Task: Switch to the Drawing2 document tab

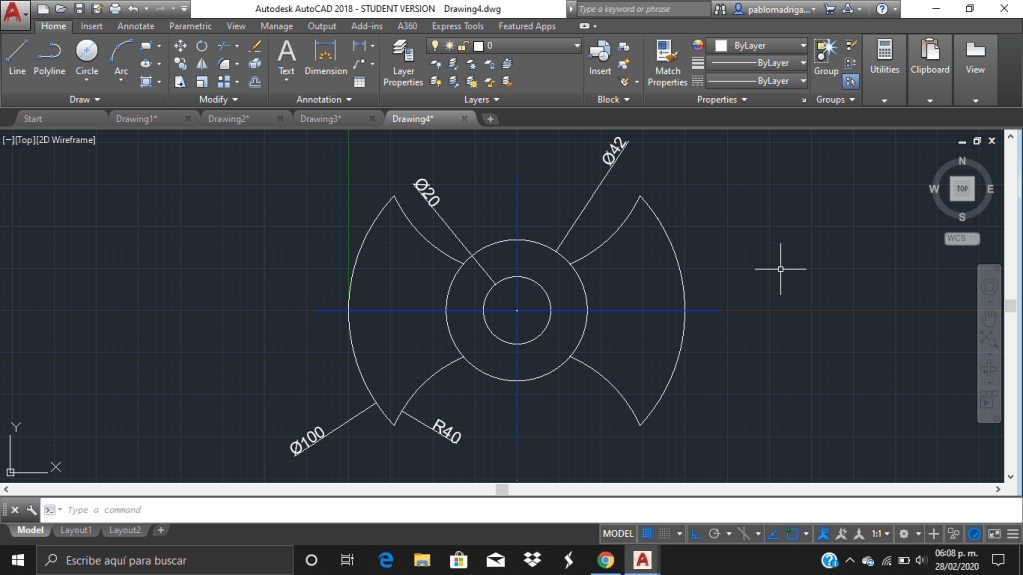Action: (x=229, y=119)
